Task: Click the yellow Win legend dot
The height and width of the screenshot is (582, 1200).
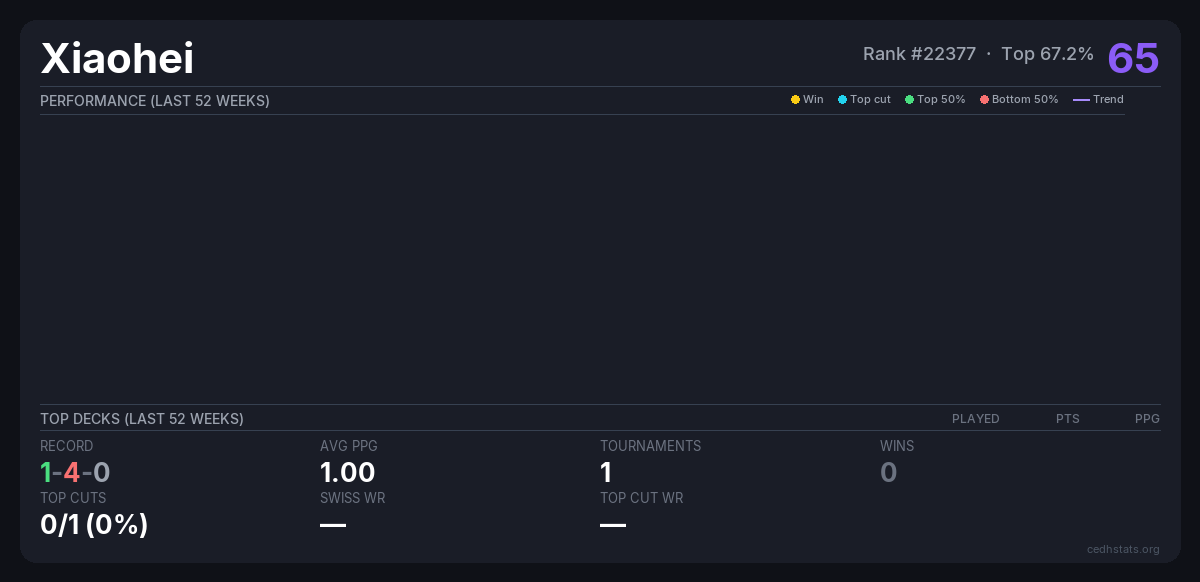Action: pos(795,100)
